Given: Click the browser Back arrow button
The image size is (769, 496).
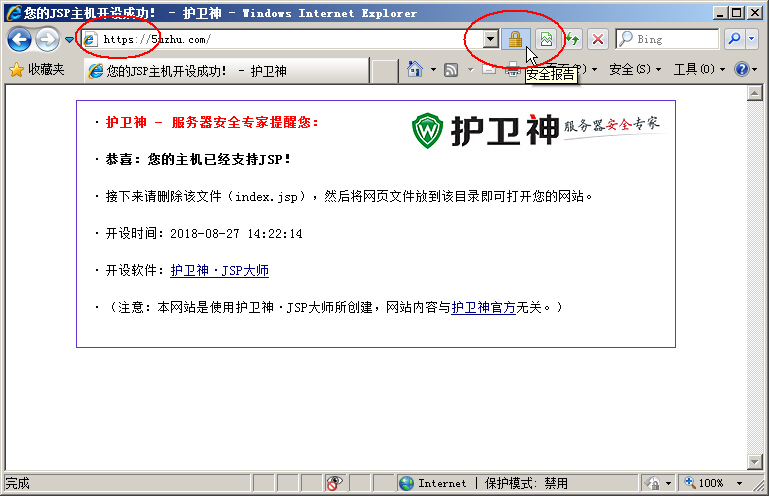Looking at the screenshot, I should [19, 39].
